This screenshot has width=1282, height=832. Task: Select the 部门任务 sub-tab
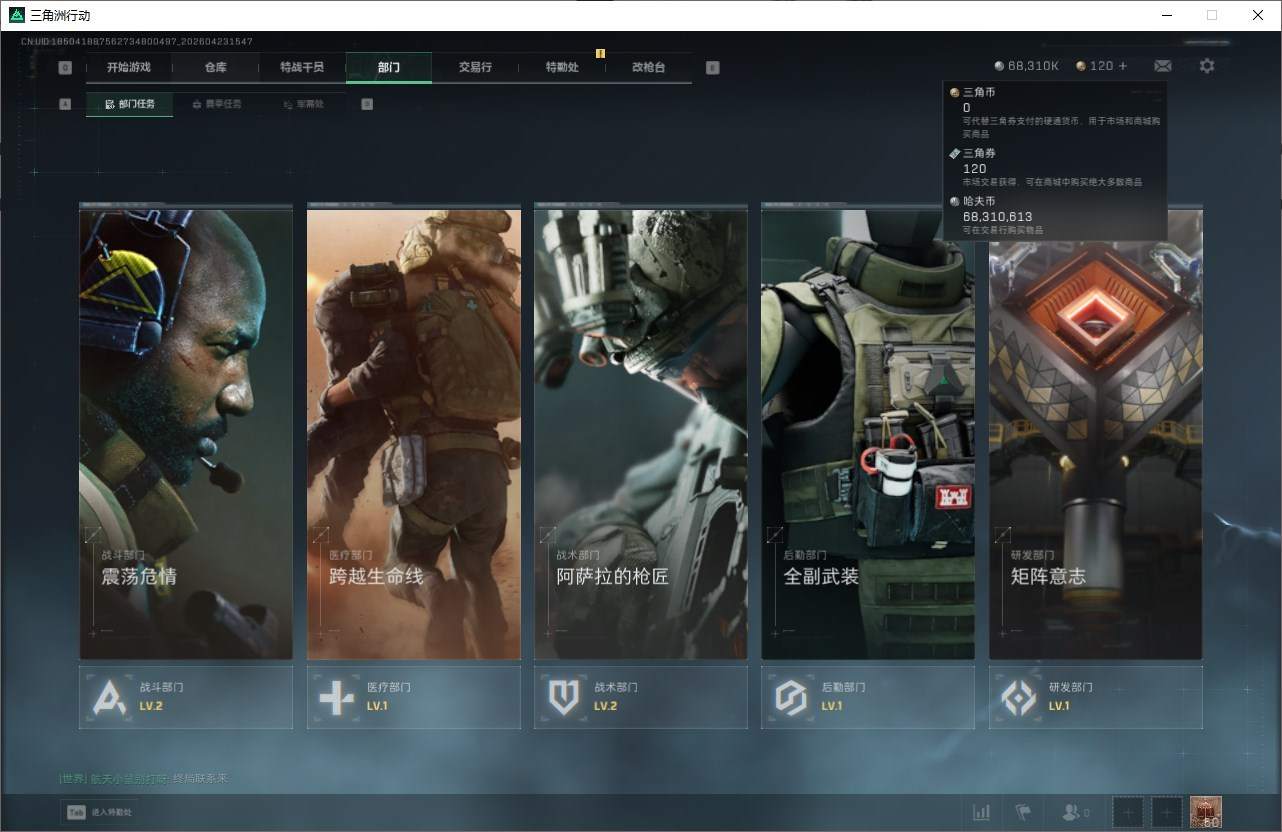[x=130, y=104]
